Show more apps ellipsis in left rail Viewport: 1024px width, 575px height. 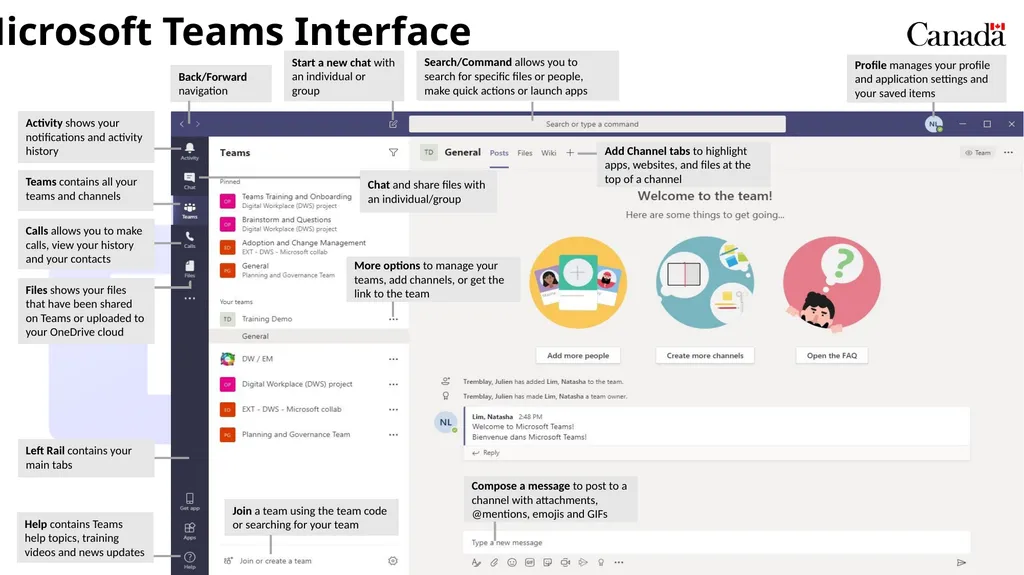[189, 298]
